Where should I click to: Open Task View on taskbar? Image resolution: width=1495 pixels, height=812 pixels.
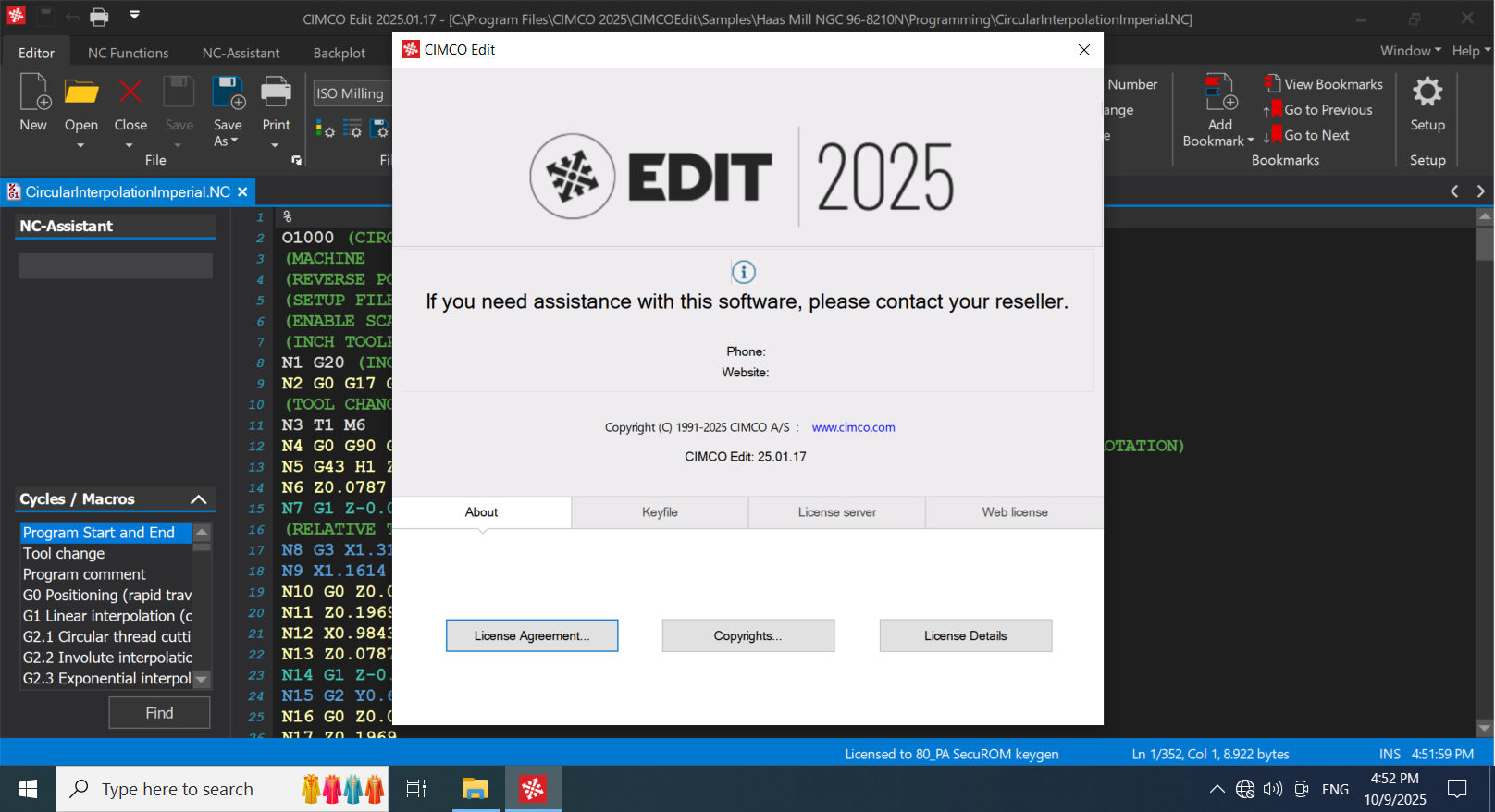pyautogui.click(x=416, y=789)
